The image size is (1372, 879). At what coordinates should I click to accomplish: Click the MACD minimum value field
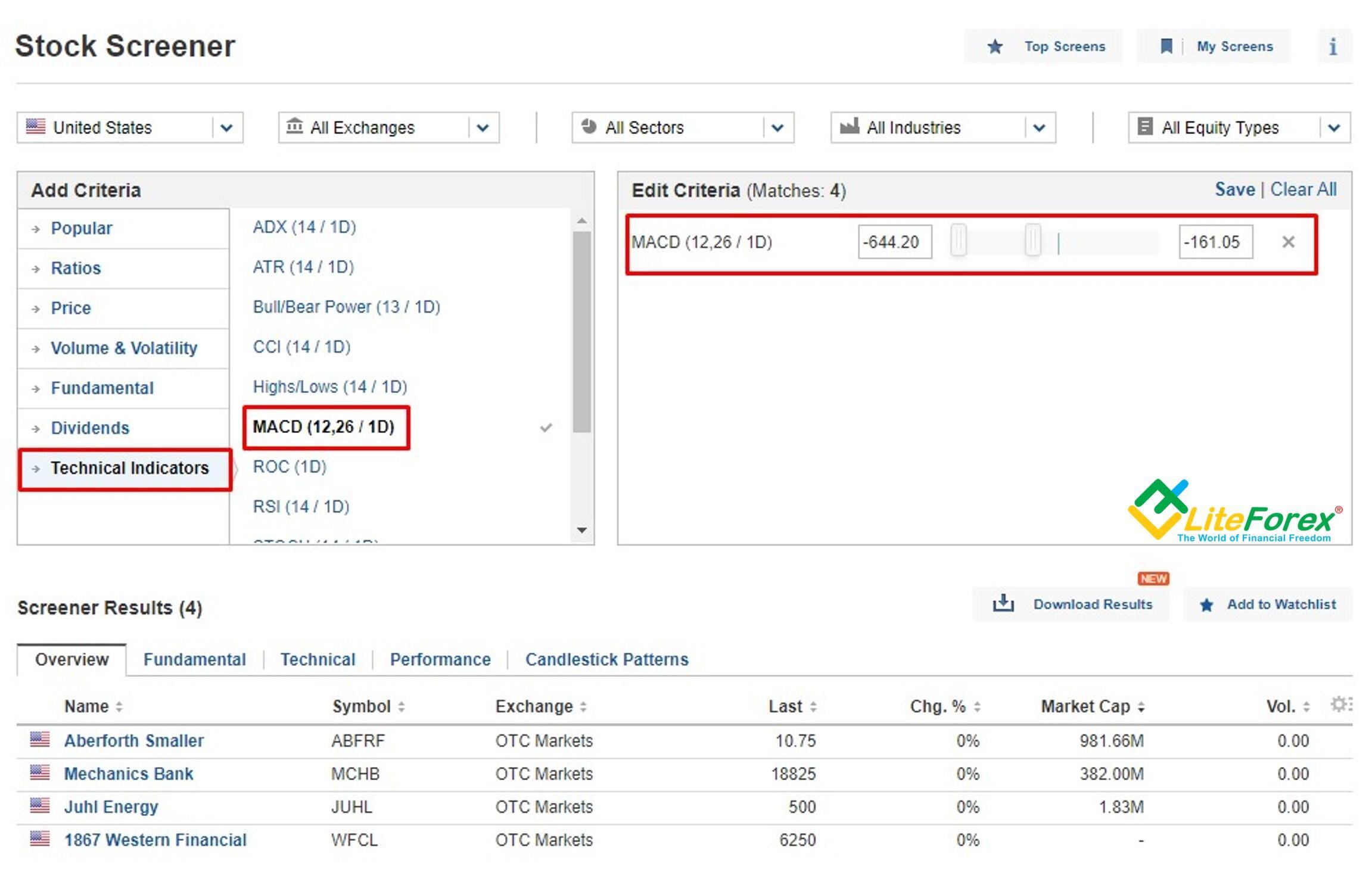point(895,242)
